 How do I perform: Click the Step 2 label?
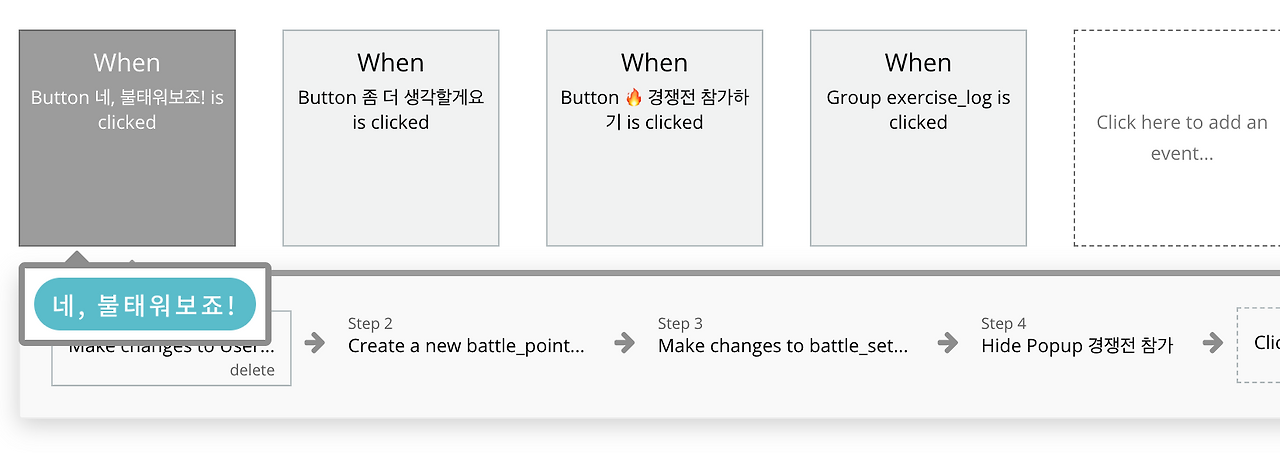coord(370,323)
